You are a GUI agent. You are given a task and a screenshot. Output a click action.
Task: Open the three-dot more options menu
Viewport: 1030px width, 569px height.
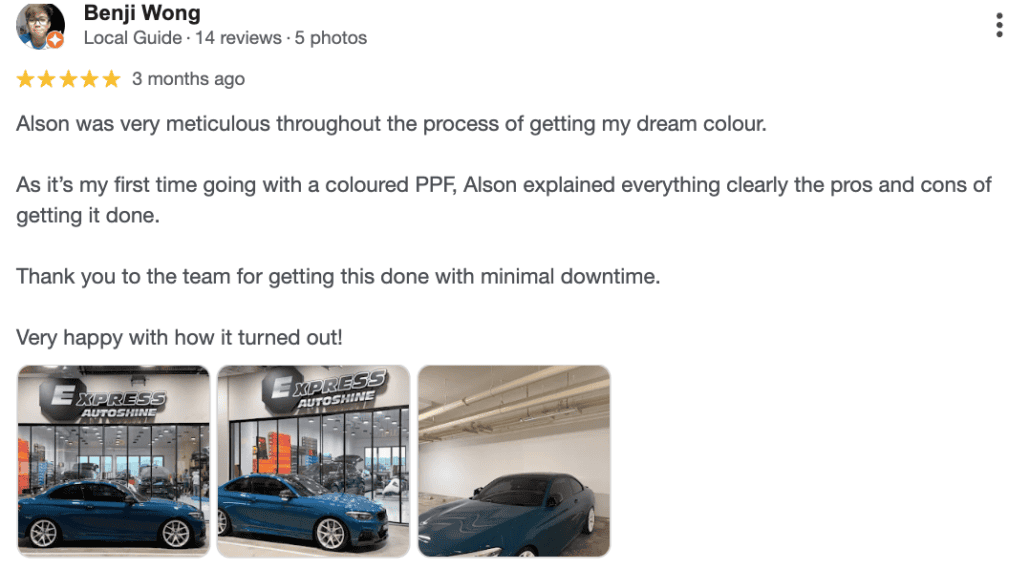(x=998, y=25)
